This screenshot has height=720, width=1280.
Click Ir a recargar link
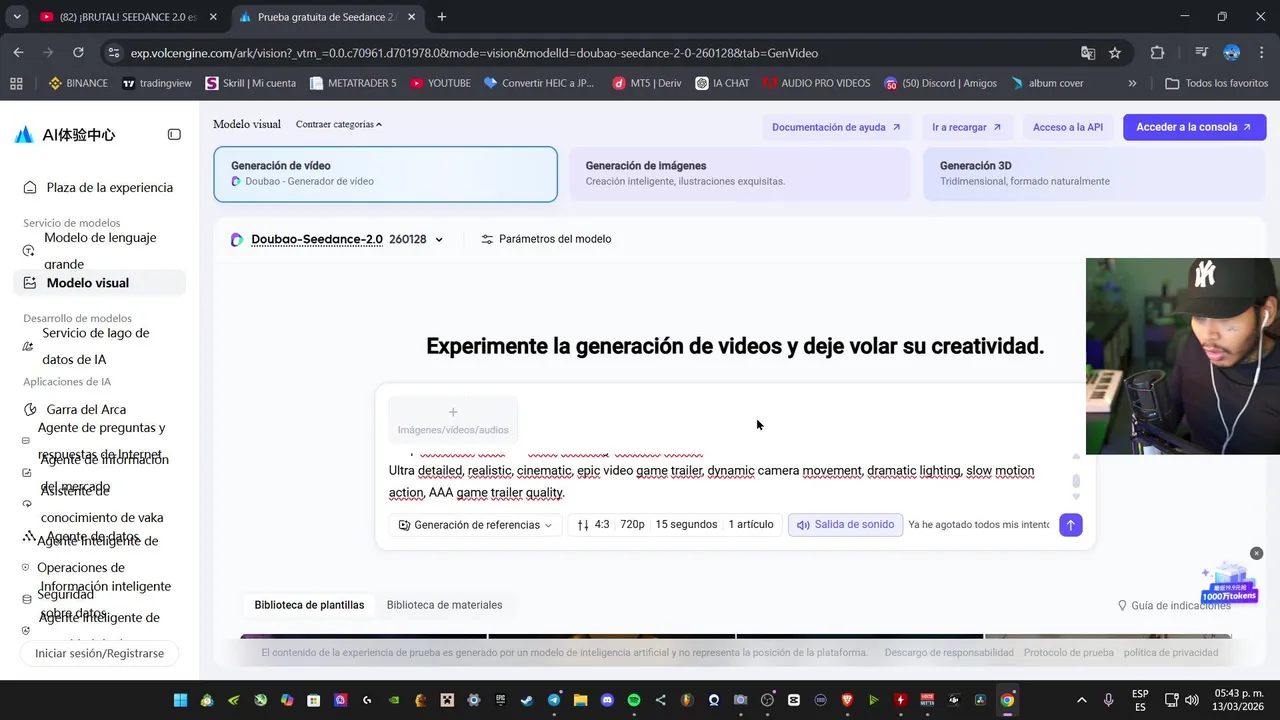tap(966, 127)
